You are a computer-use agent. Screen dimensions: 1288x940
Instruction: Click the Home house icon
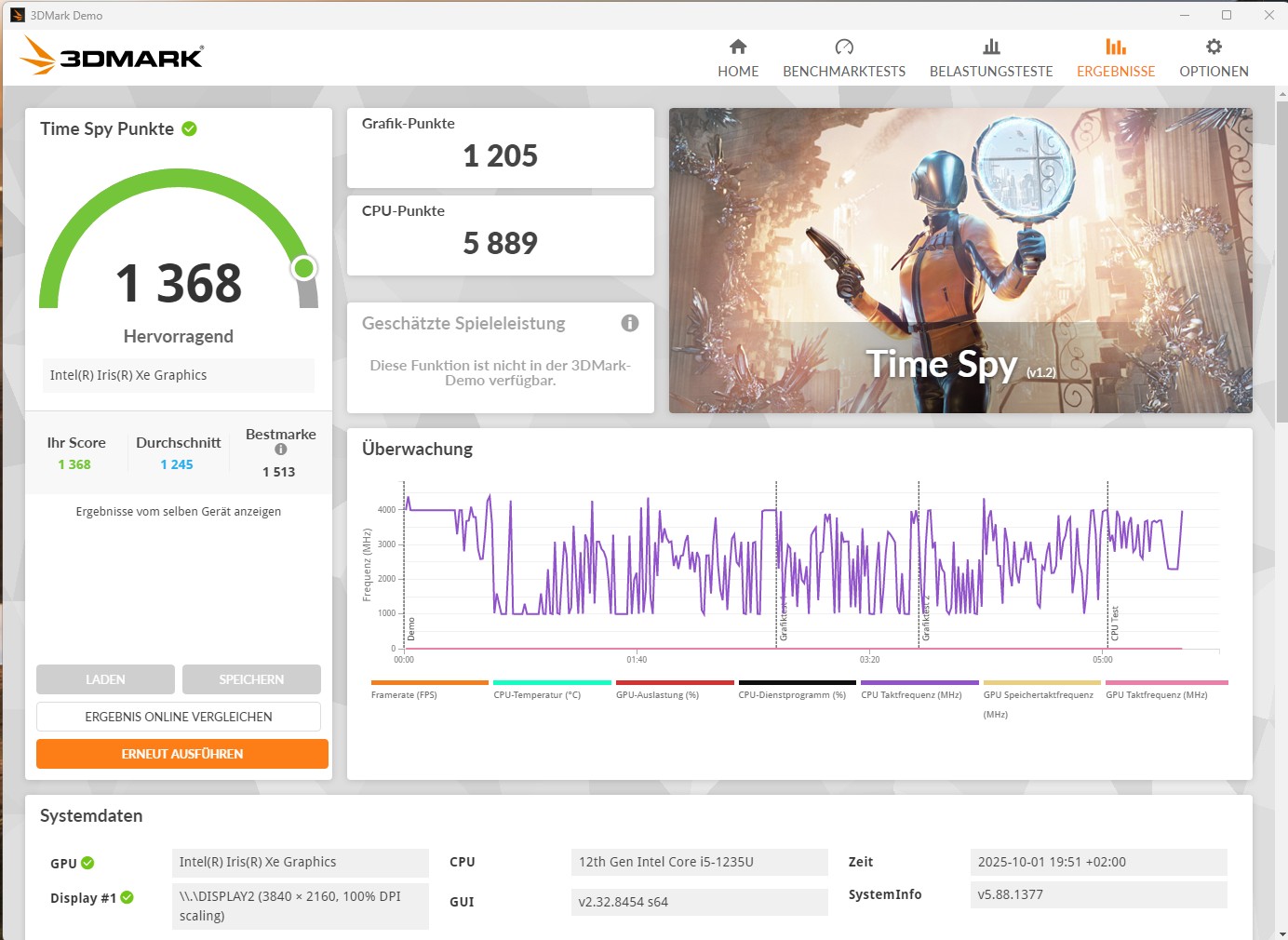pyautogui.click(x=738, y=47)
